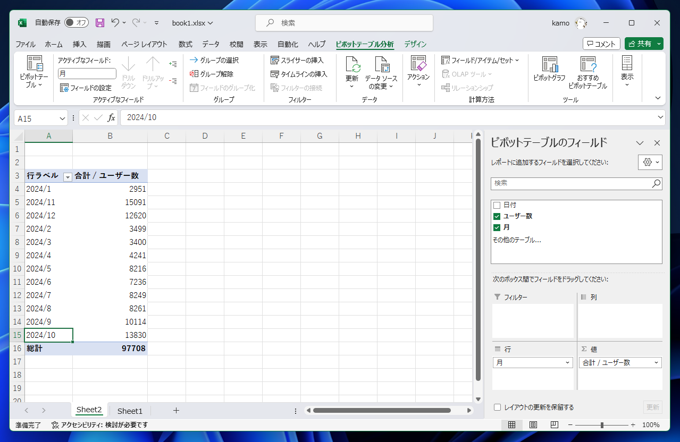Click the Insert Slicer icon
The width and height of the screenshot is (680, 442).
(275, 61)
